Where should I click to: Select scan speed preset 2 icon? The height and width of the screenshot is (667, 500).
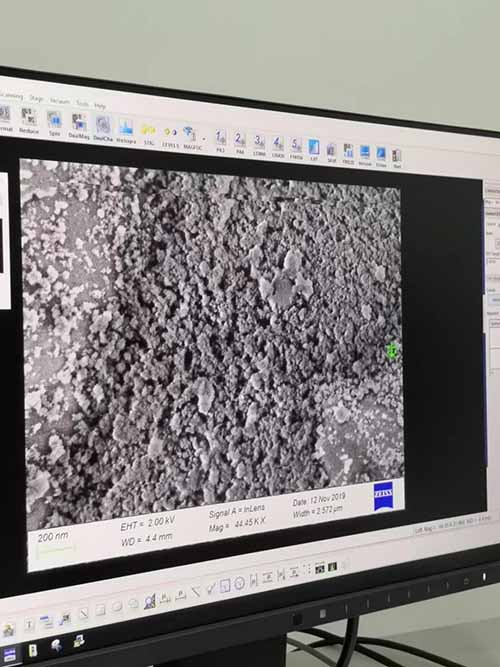pyautogui.click(x=240, y=139)
